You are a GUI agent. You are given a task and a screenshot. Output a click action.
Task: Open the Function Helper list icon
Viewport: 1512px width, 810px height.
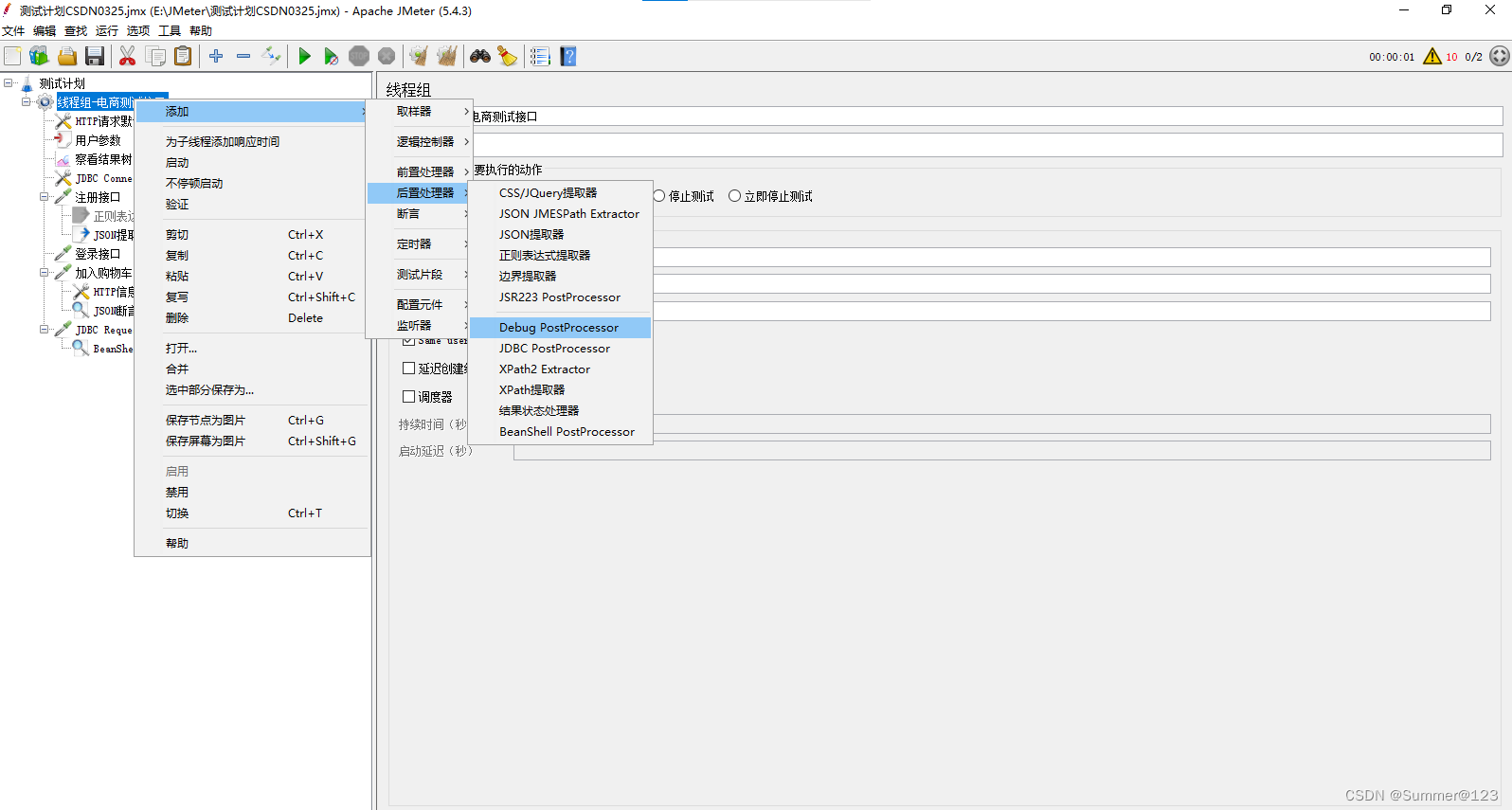tap(540, 56)
